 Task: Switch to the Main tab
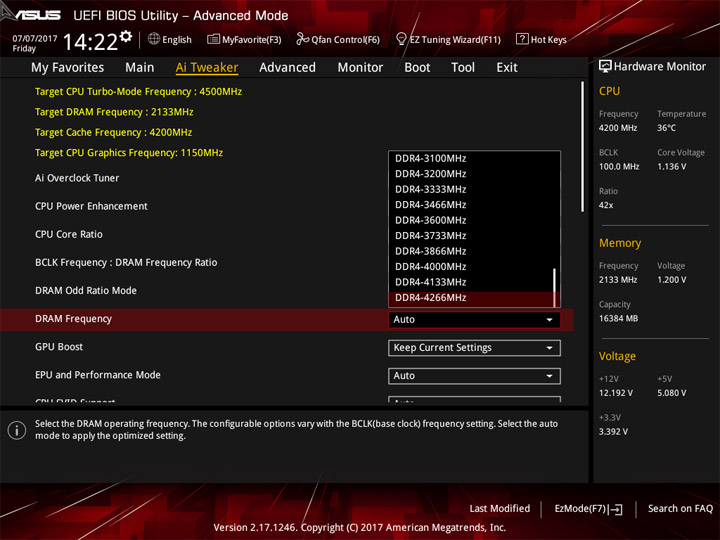click(140, 68)
